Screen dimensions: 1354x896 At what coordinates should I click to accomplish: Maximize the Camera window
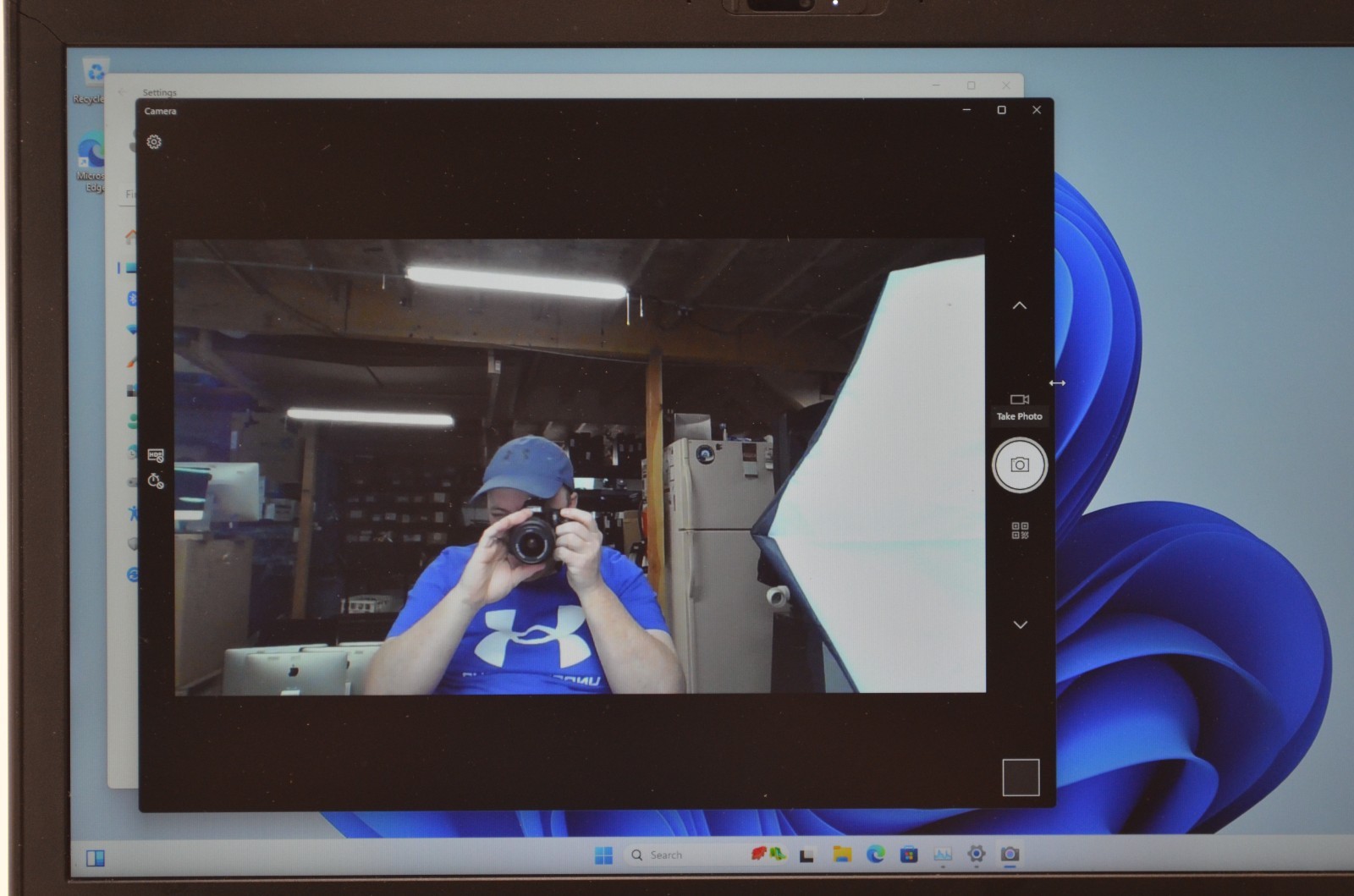coord(1001,110)
